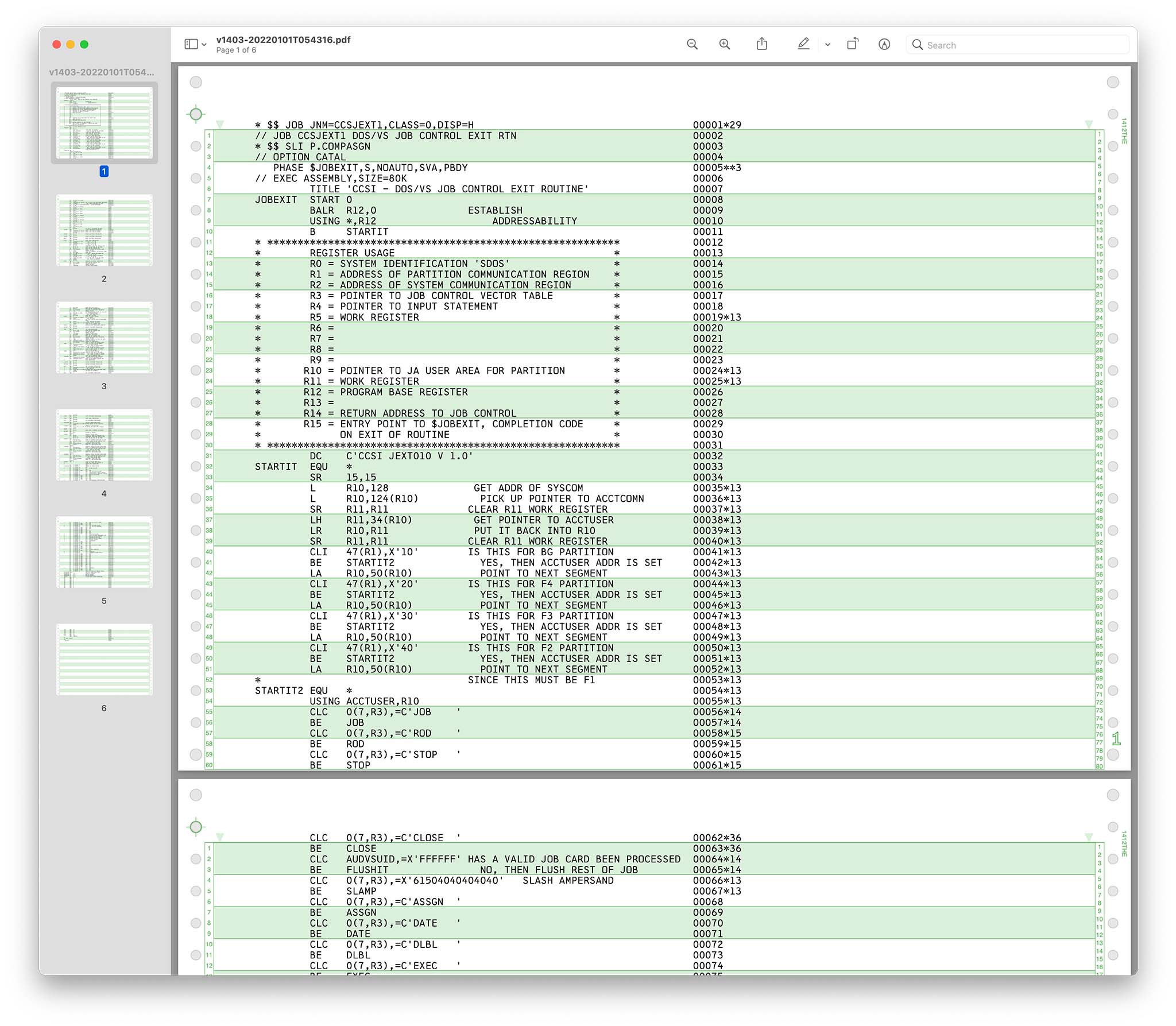The height and width of the screenshot is (1026, 1176).
Task: Select the page 2 thumbnail
Action: pyautogui.click(x=104, y=230)
